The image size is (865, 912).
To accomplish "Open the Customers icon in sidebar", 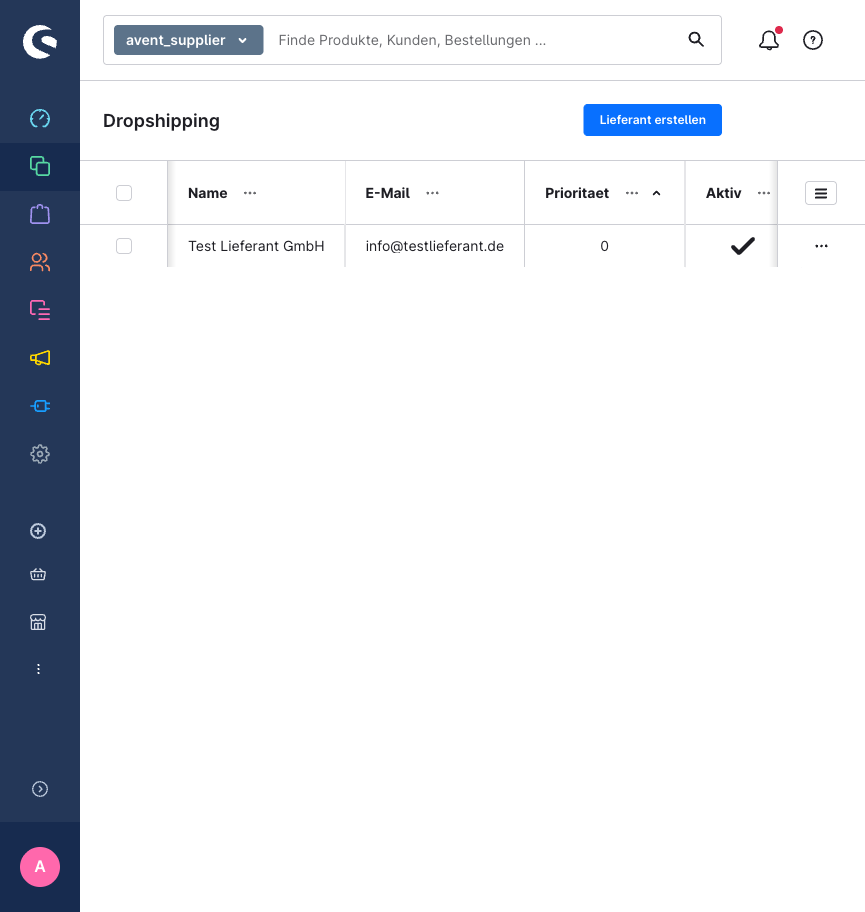I will [x=40, y=262].
